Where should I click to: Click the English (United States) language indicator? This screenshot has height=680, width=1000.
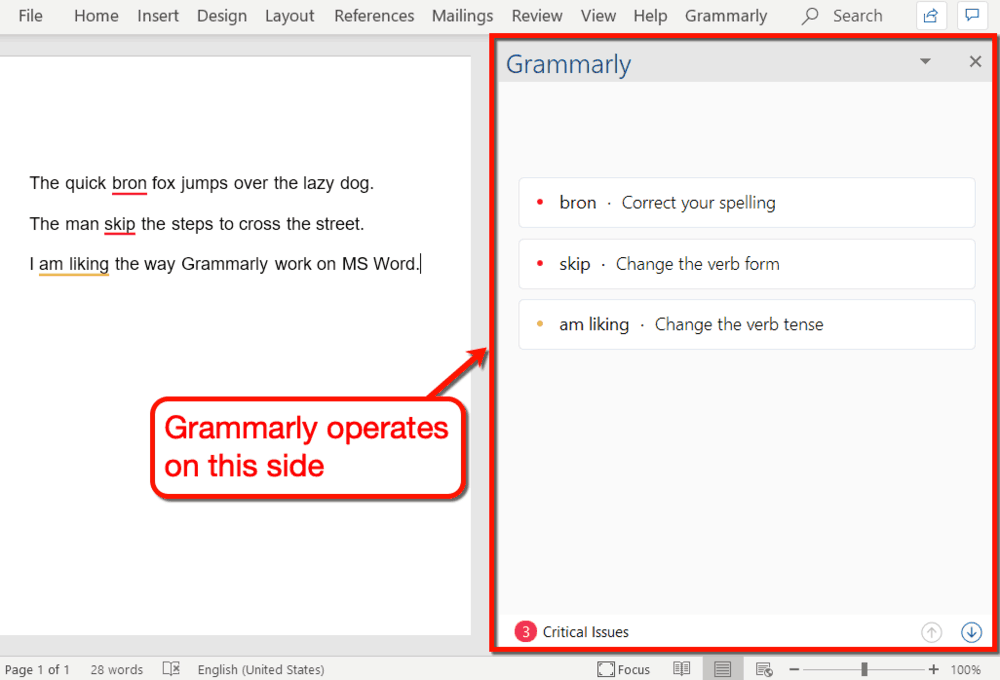(261, 669)
